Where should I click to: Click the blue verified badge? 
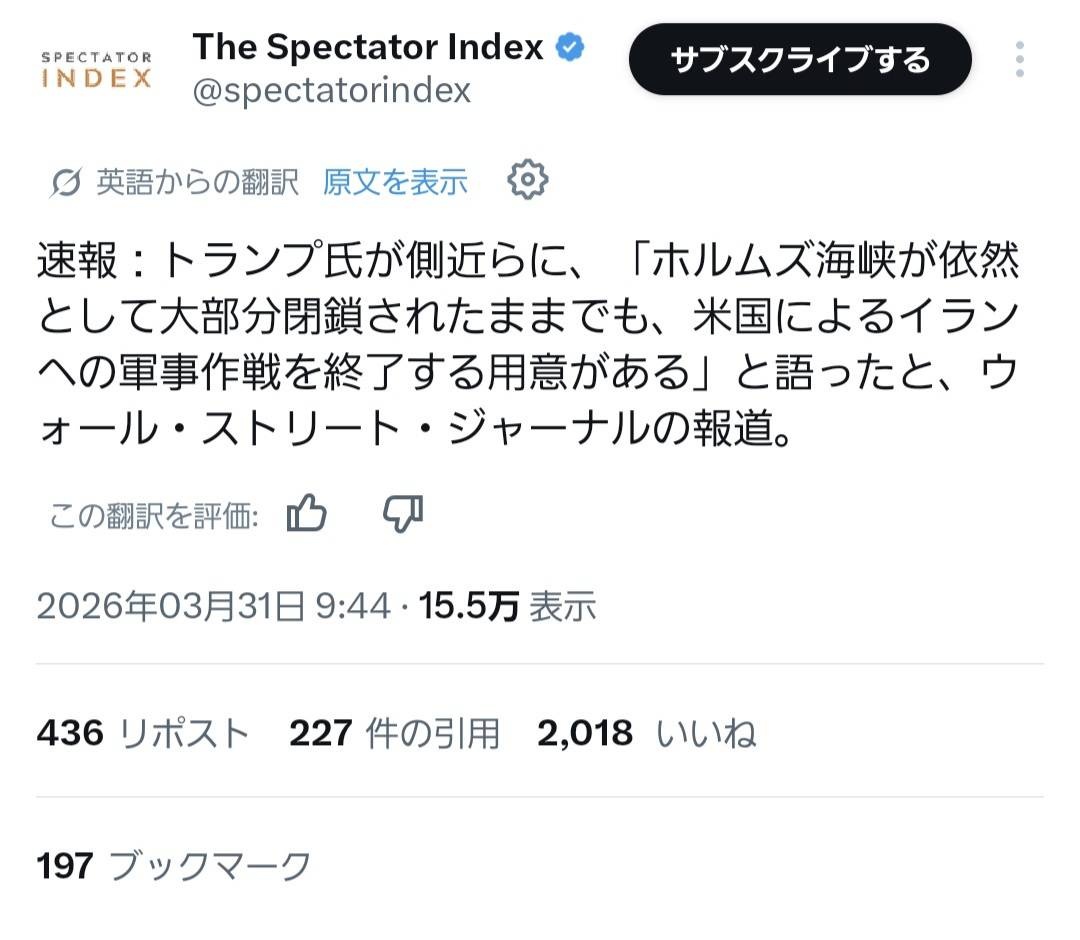click(571, 47)
